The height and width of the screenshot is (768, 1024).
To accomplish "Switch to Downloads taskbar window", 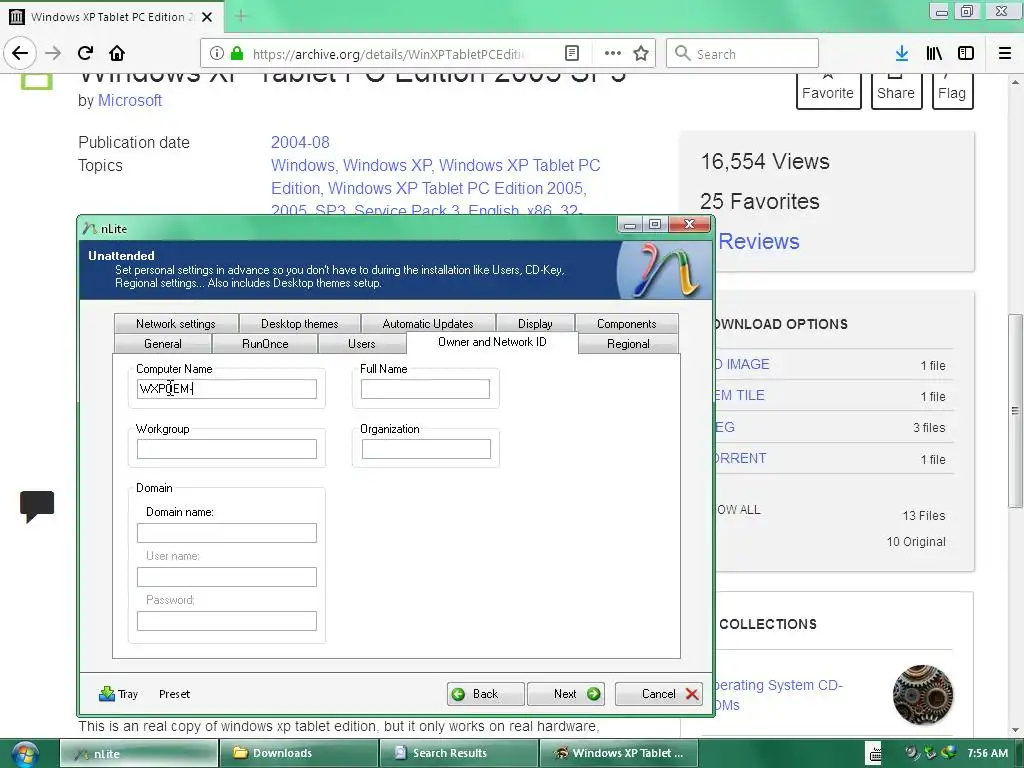I will (299, 753).
